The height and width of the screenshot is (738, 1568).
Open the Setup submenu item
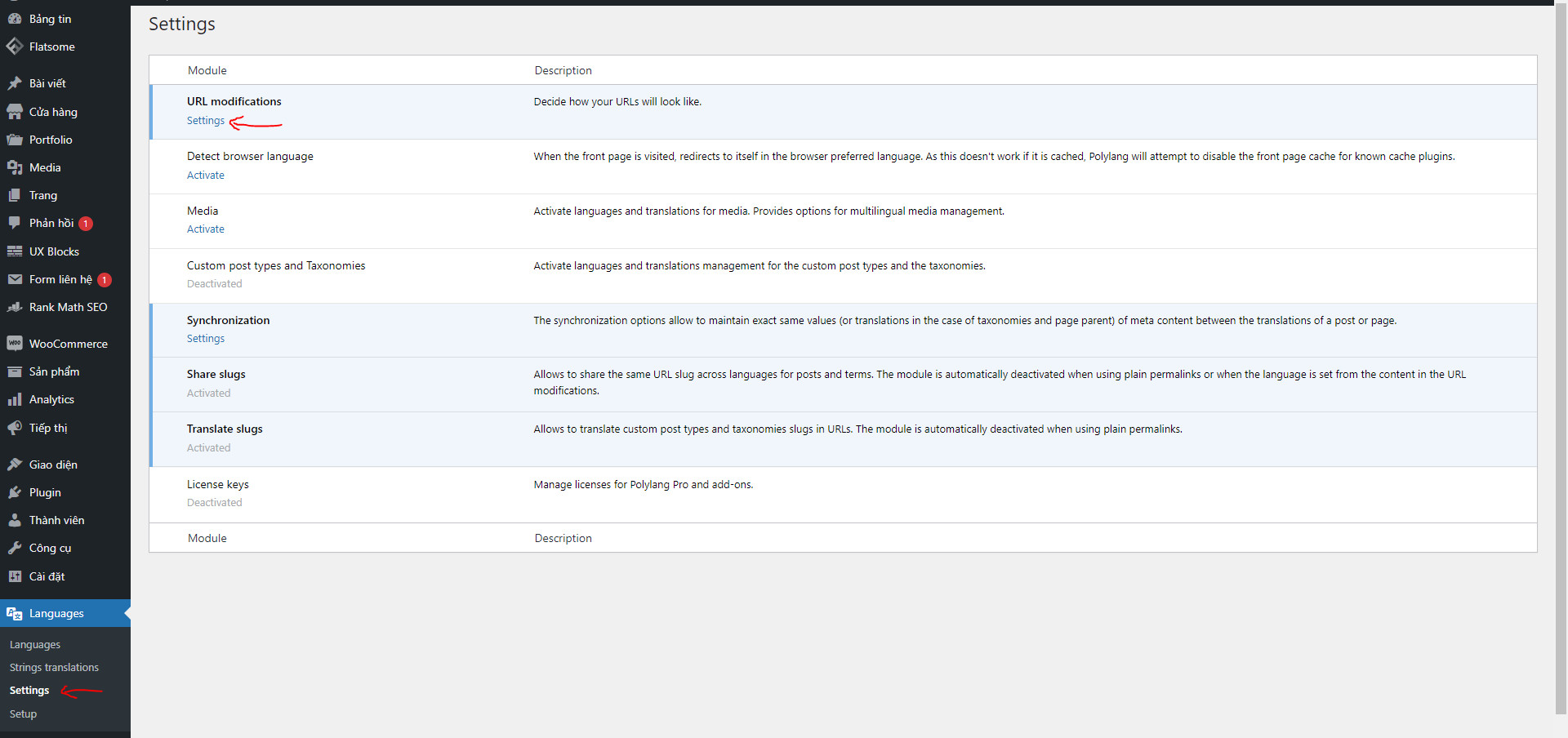23,714
